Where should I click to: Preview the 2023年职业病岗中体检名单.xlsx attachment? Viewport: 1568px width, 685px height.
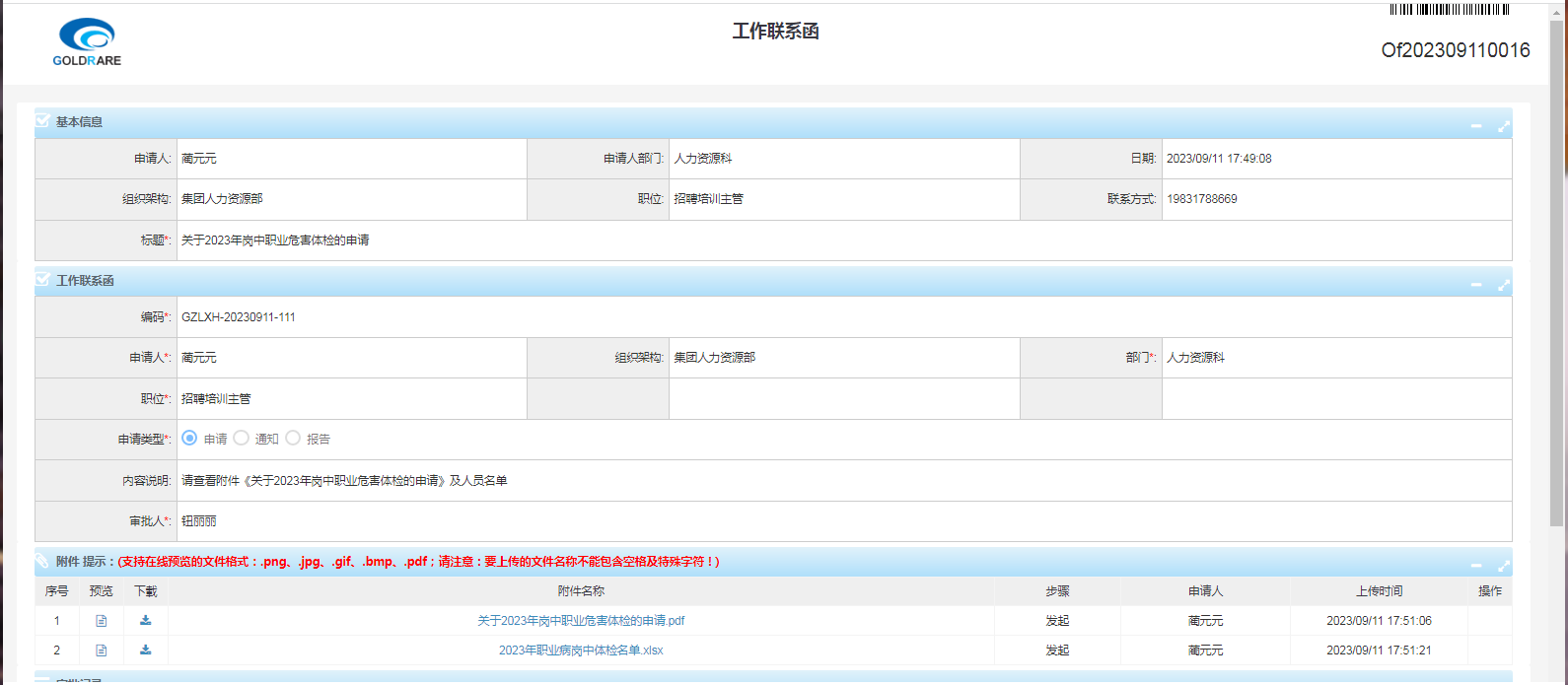pyautogui.click(x=101, y=651)
